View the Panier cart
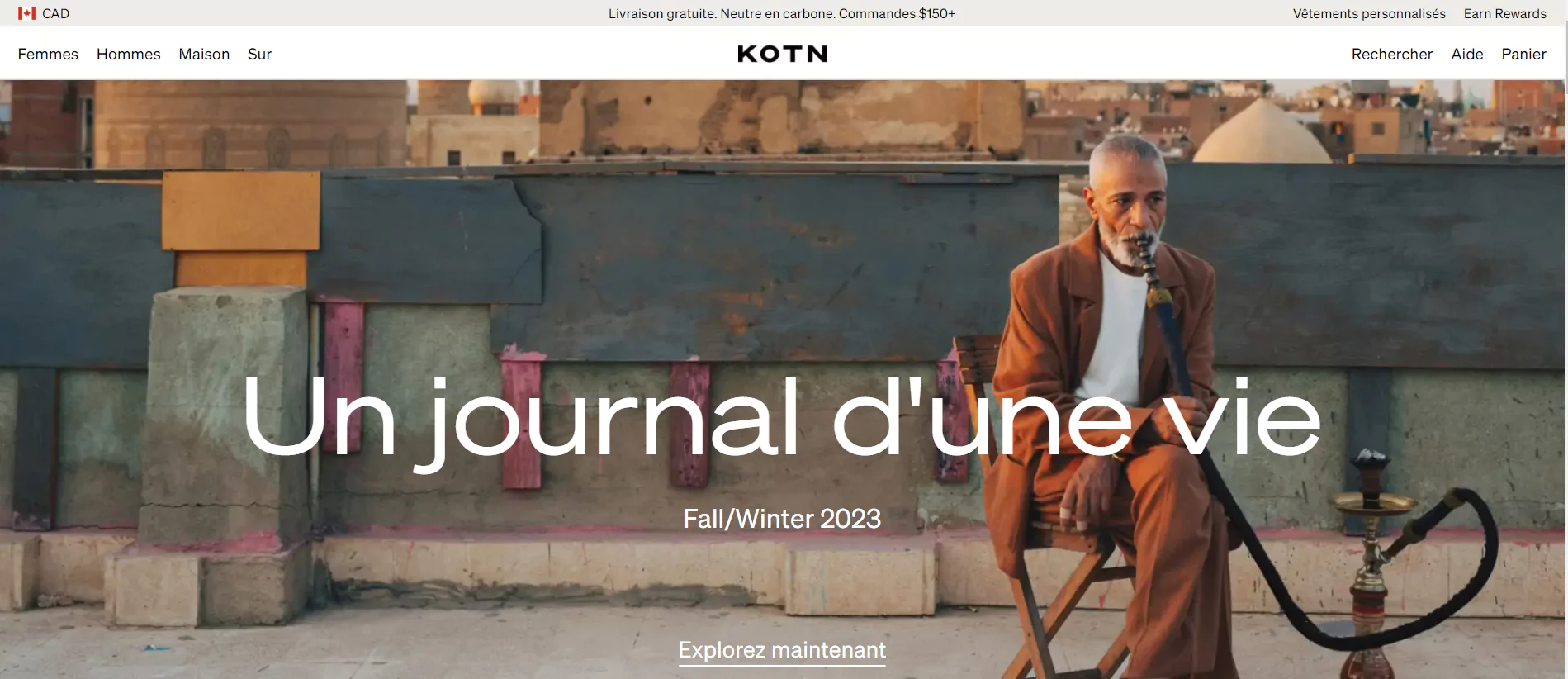The height and width of the screenshot is (679, 1568). 1524,54
